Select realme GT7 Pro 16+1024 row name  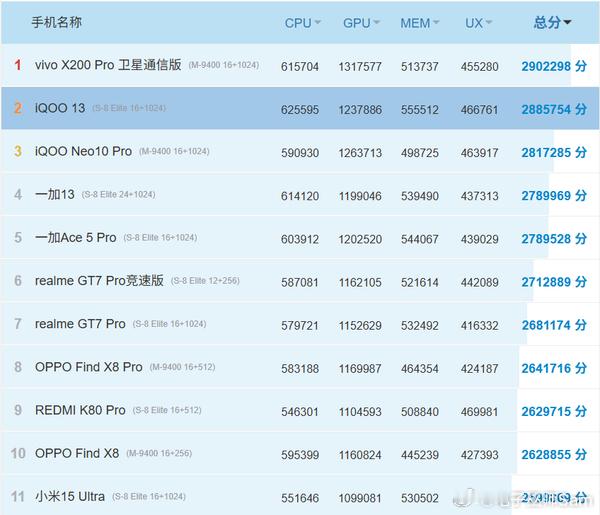pyautogui.click(x=80, y=324)
